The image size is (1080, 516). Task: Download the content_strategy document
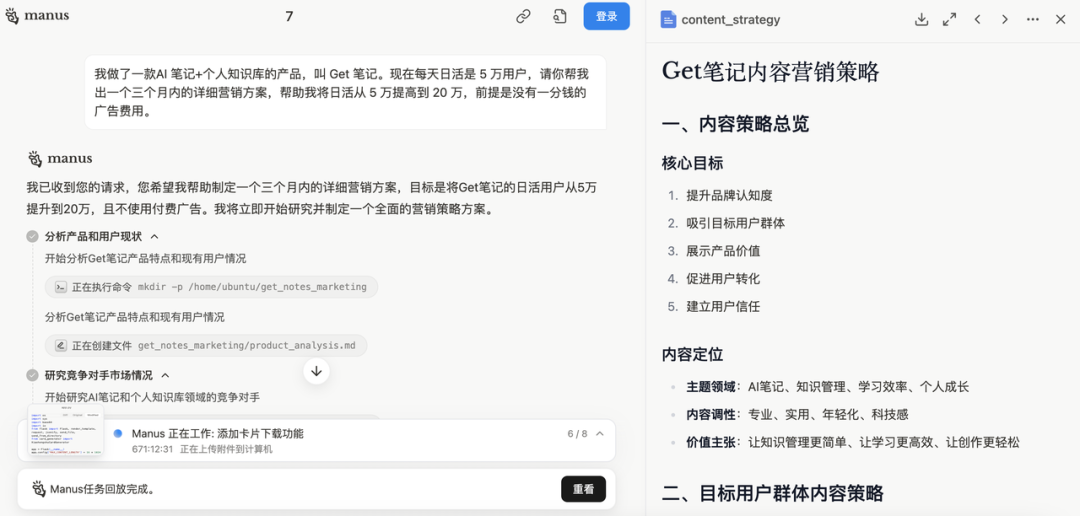(x=921, y=19)
